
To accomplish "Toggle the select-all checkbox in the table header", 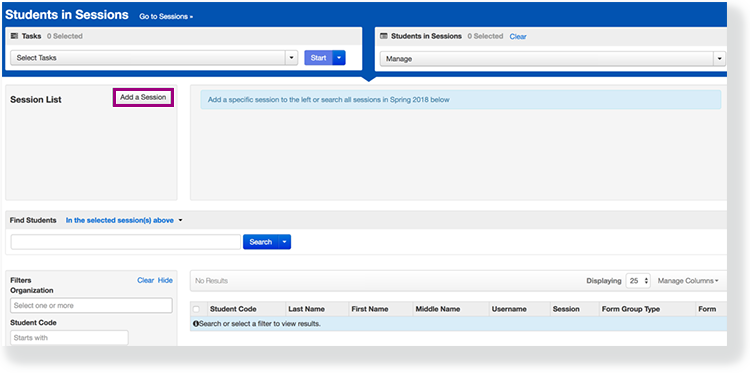I will coord(196,309).
